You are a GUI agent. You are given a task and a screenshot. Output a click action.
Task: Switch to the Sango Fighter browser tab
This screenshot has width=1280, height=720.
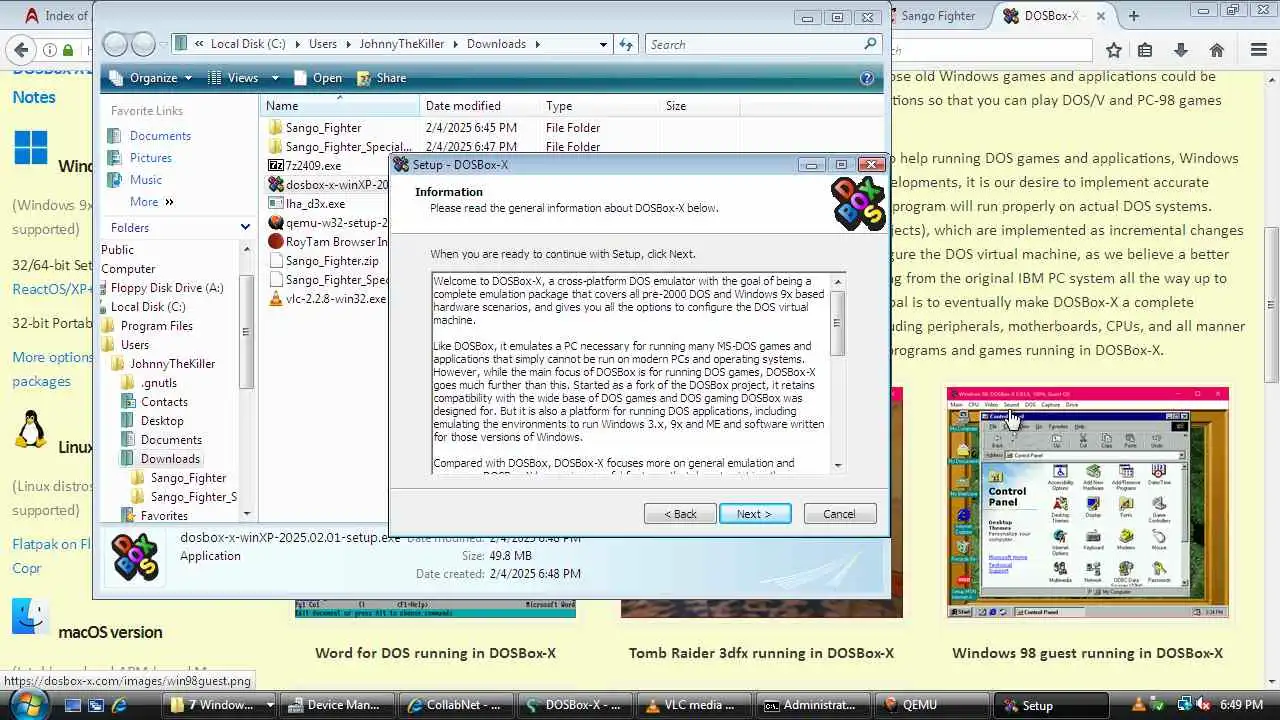pyautogui.click(x=937, y=16)
